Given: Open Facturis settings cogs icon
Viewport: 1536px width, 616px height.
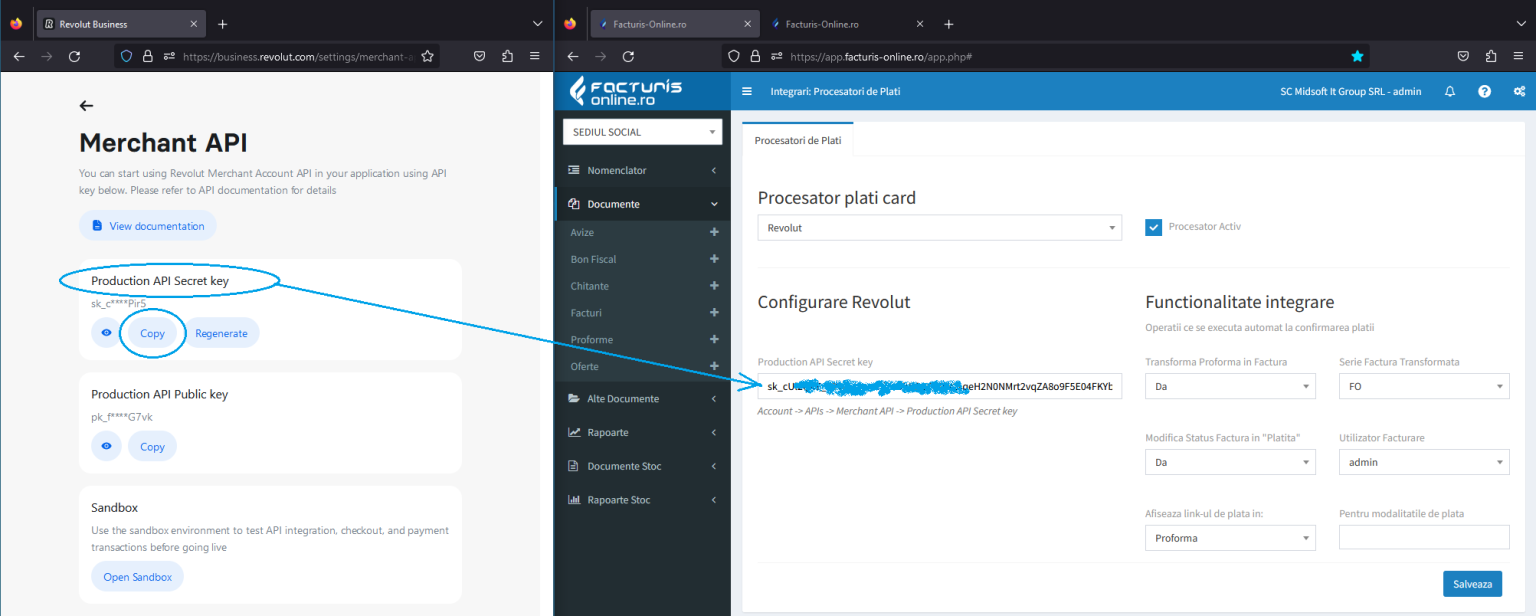Looking at the screenshot, I should [x=1519, y=92].
